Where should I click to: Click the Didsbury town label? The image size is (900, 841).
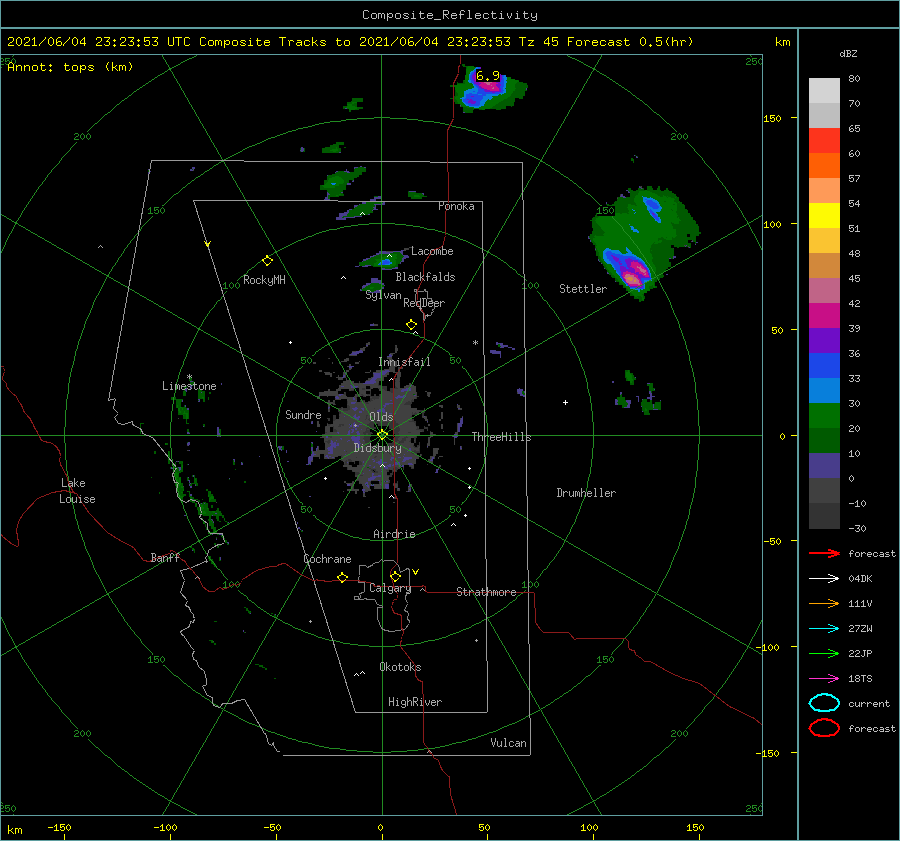pos(377,448)
